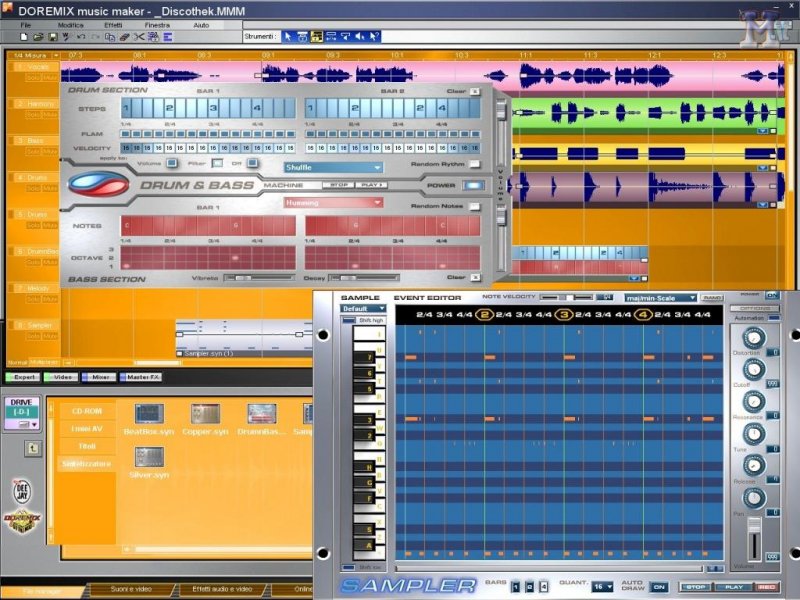The height and width of the screenshot is (600, 800).
Task: Click the copy icon in the toolbar
Action: 110,36
